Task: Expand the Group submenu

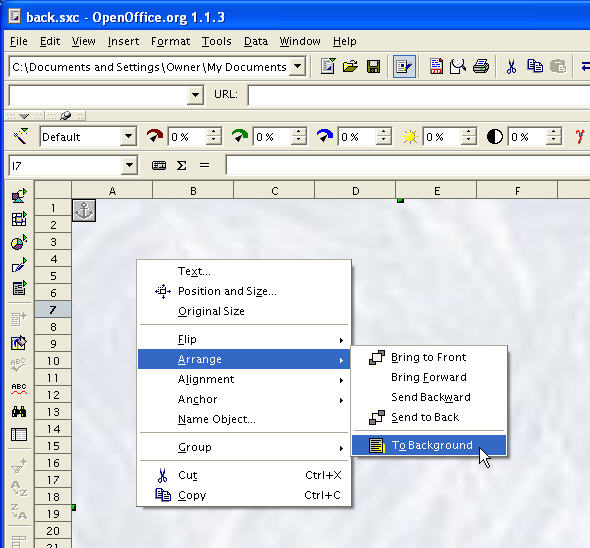Action: [x=244, y=447]
